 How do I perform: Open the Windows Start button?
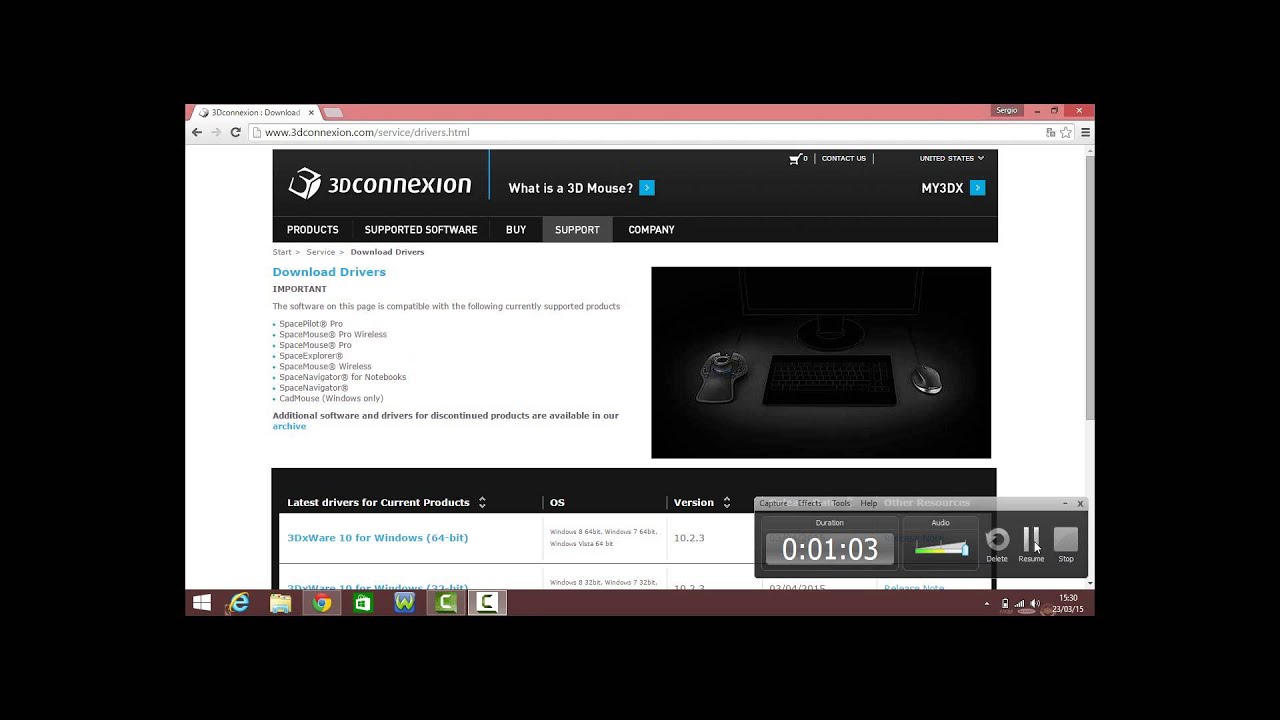[x=202, y=603]
